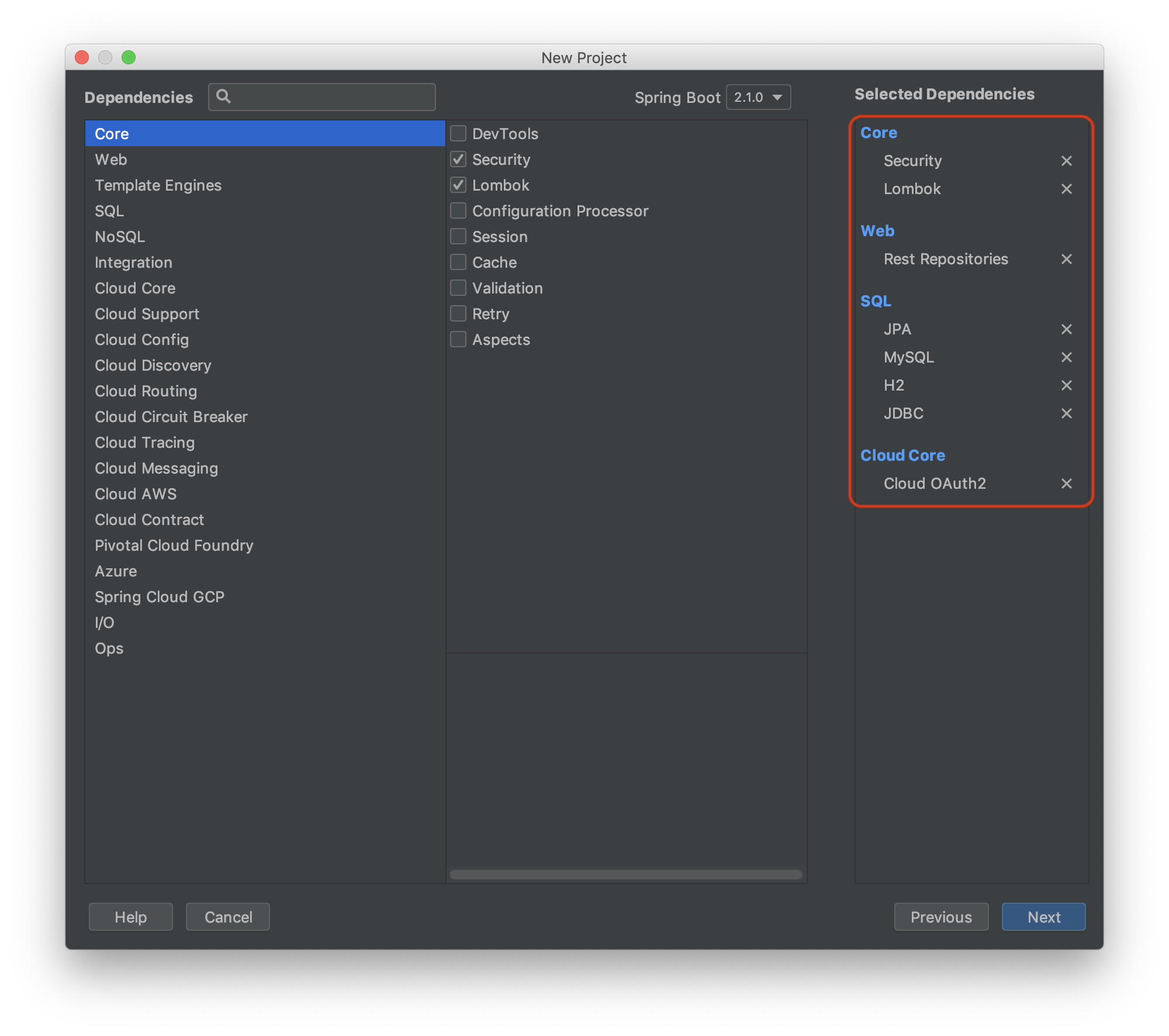Select the Web category
The height and width of the screenshot is (1036, 1169).
(265, 160)
